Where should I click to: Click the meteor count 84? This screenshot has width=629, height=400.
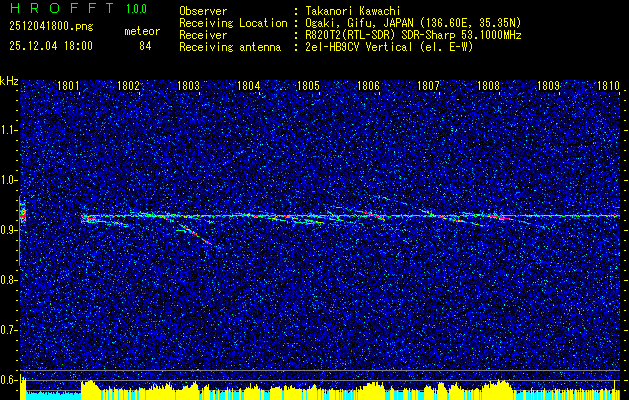(x=145, y=46)
